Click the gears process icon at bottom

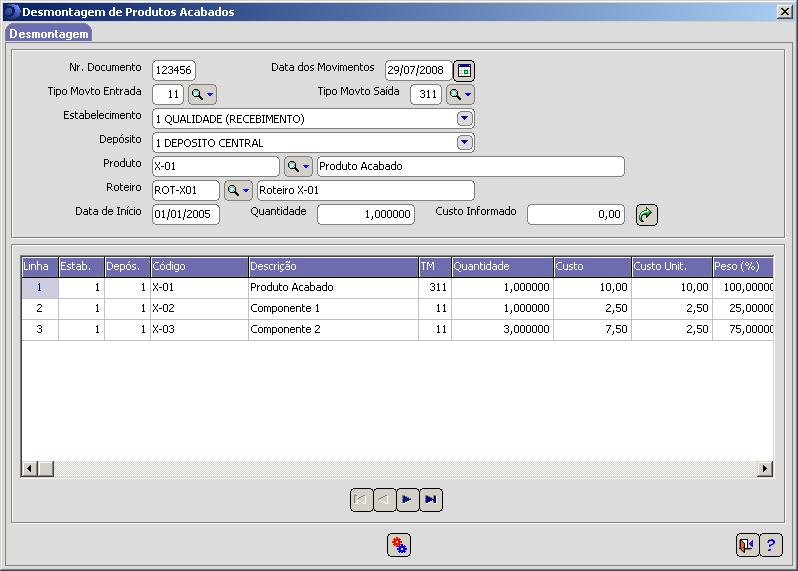[x=399, y=545]
